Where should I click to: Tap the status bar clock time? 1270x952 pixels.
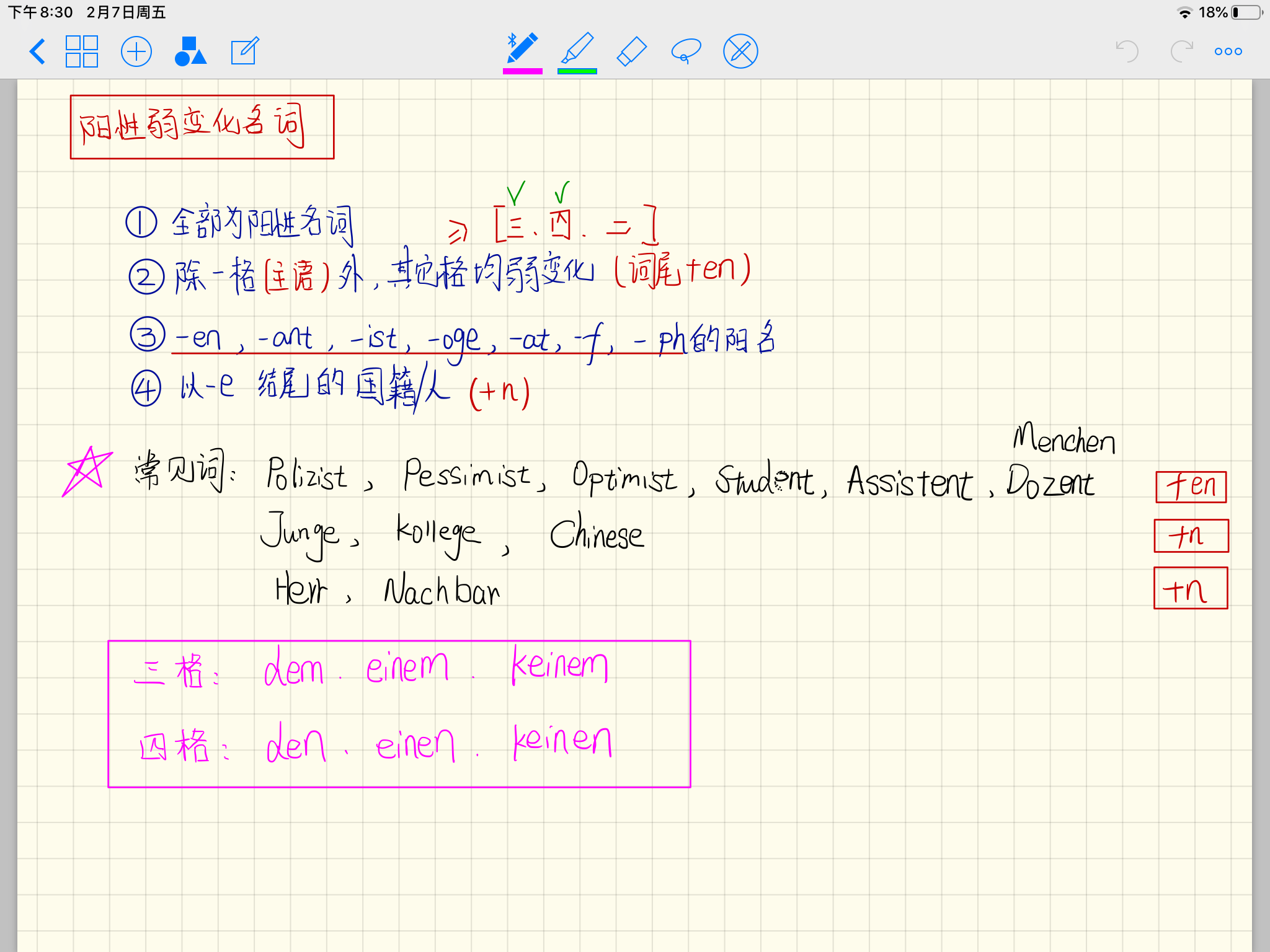click(x=41, y=12)
